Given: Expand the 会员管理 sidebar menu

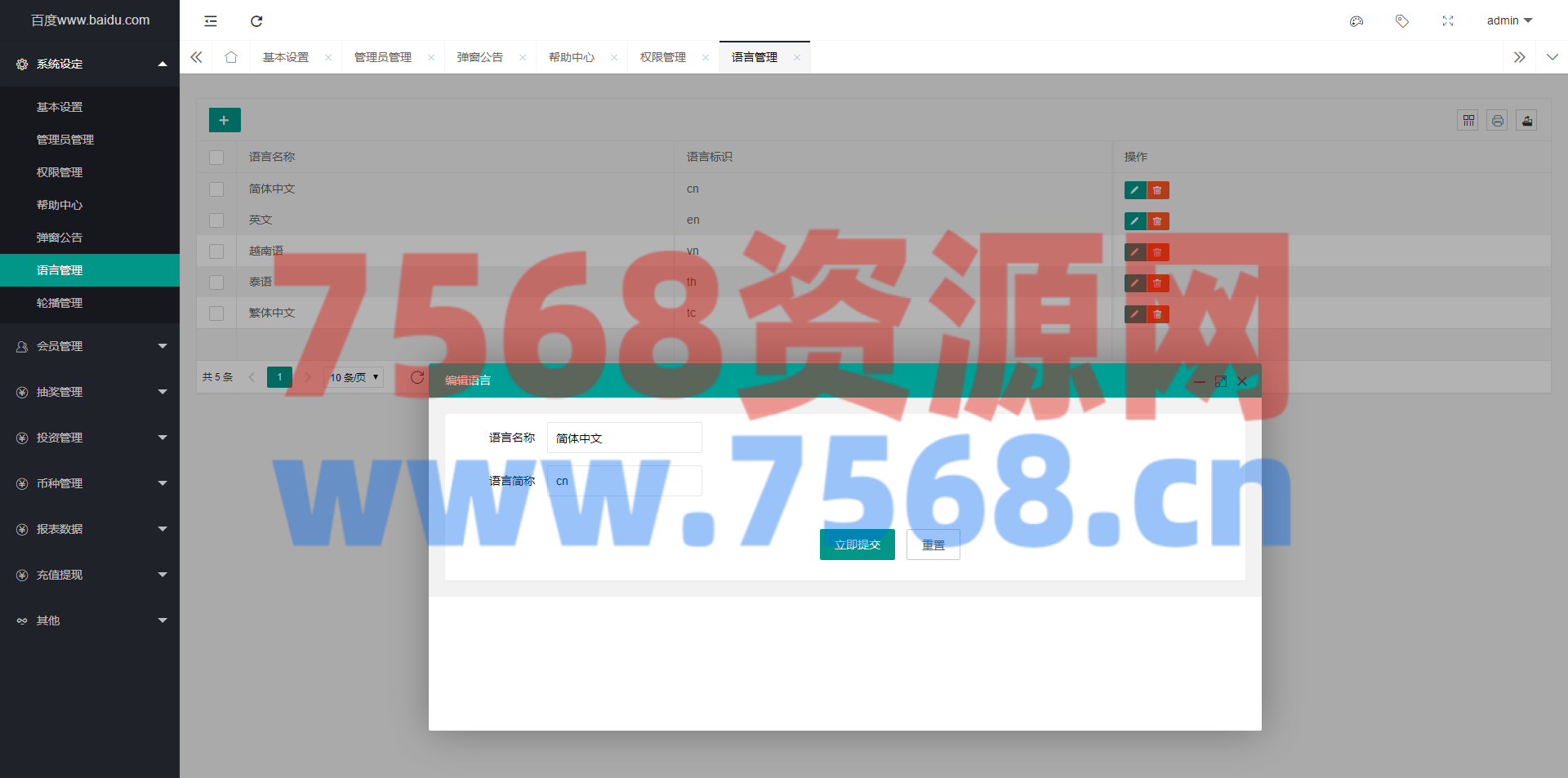Looking at the screenshot, I should 90,346.
